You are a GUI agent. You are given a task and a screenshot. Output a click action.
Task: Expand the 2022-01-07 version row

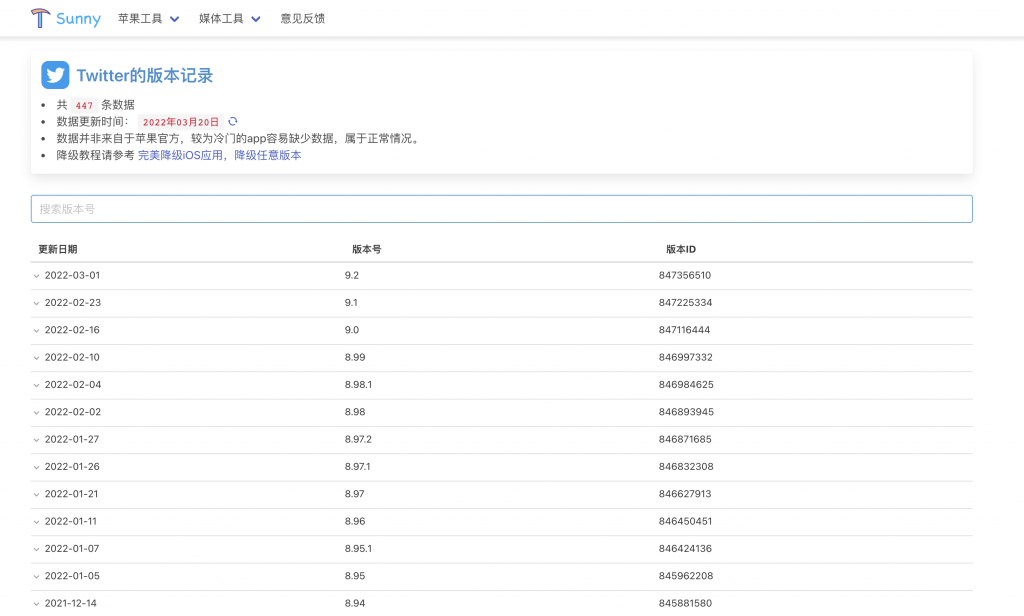[37, 550]
